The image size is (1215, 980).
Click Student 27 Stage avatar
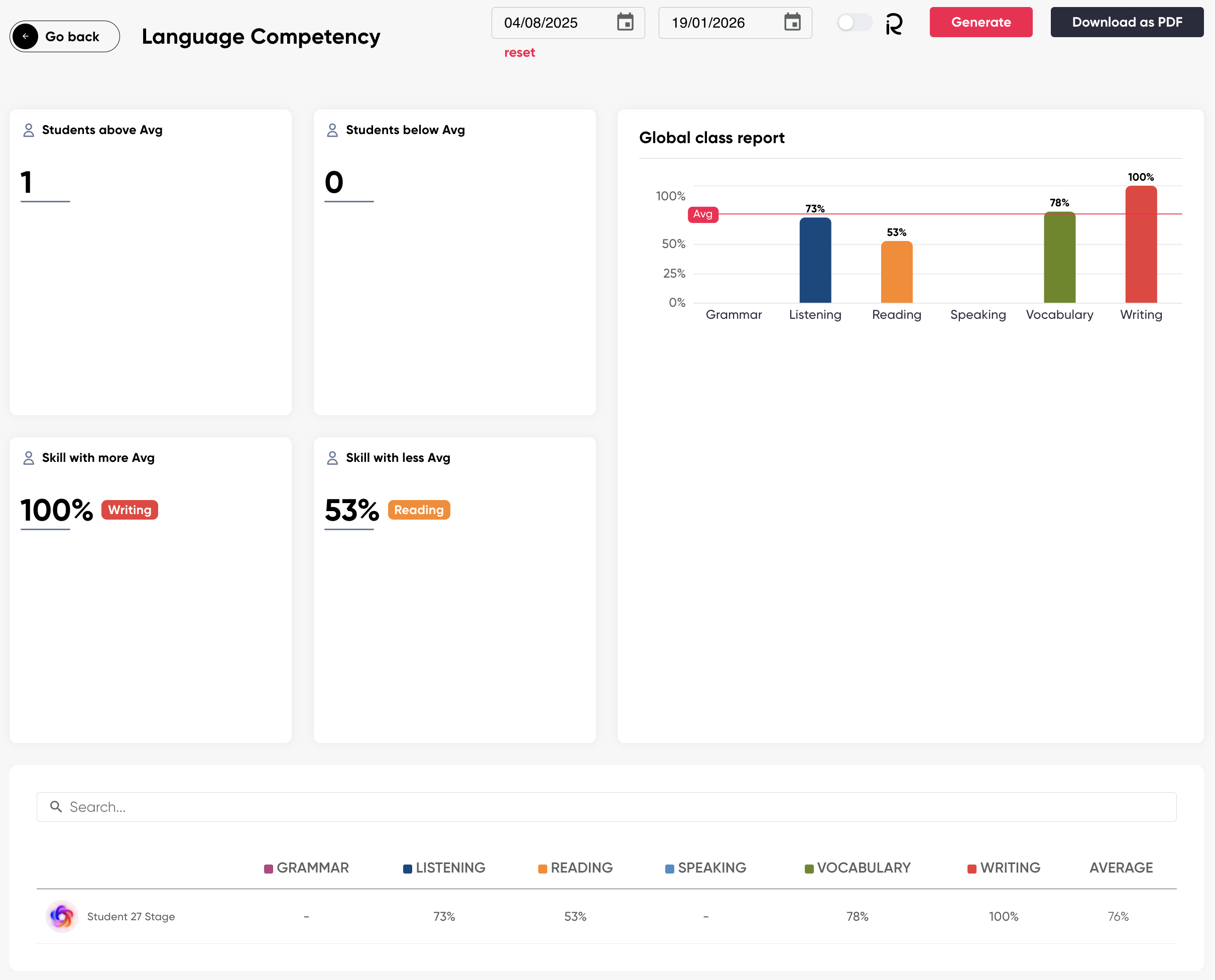(x=62, y=916)
